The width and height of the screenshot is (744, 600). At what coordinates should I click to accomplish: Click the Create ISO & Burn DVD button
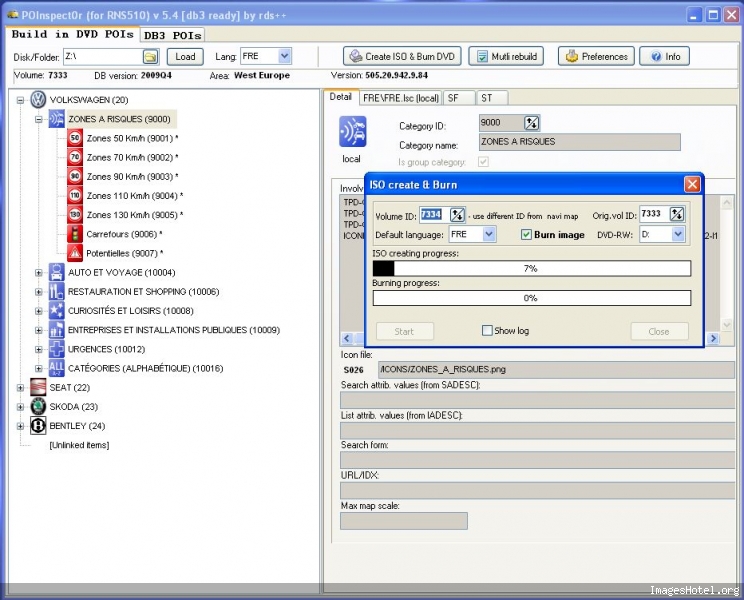[x=401, y=57]
